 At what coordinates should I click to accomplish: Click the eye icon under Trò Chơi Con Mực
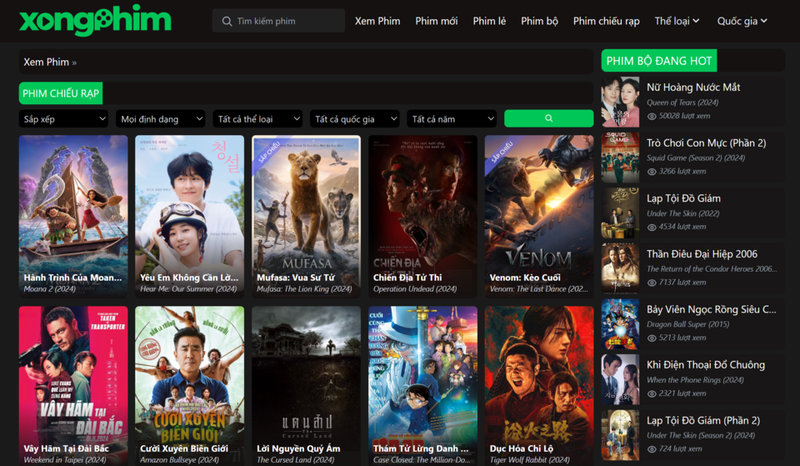coord(652,172)
